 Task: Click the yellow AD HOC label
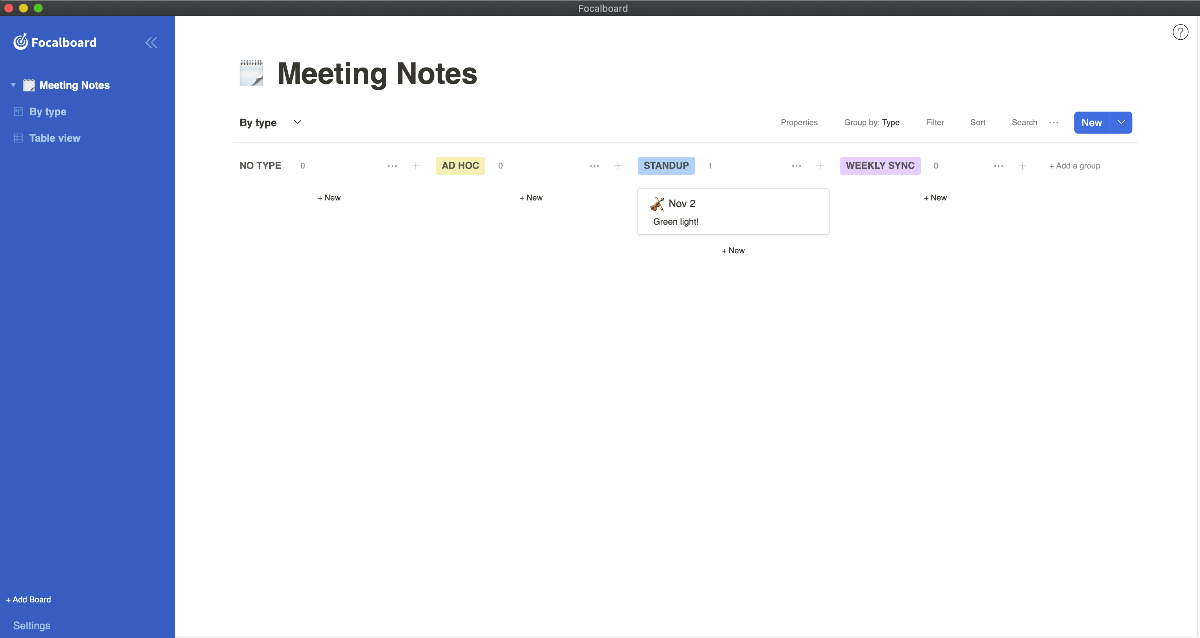pyautogui.click(x=460, y=166)
